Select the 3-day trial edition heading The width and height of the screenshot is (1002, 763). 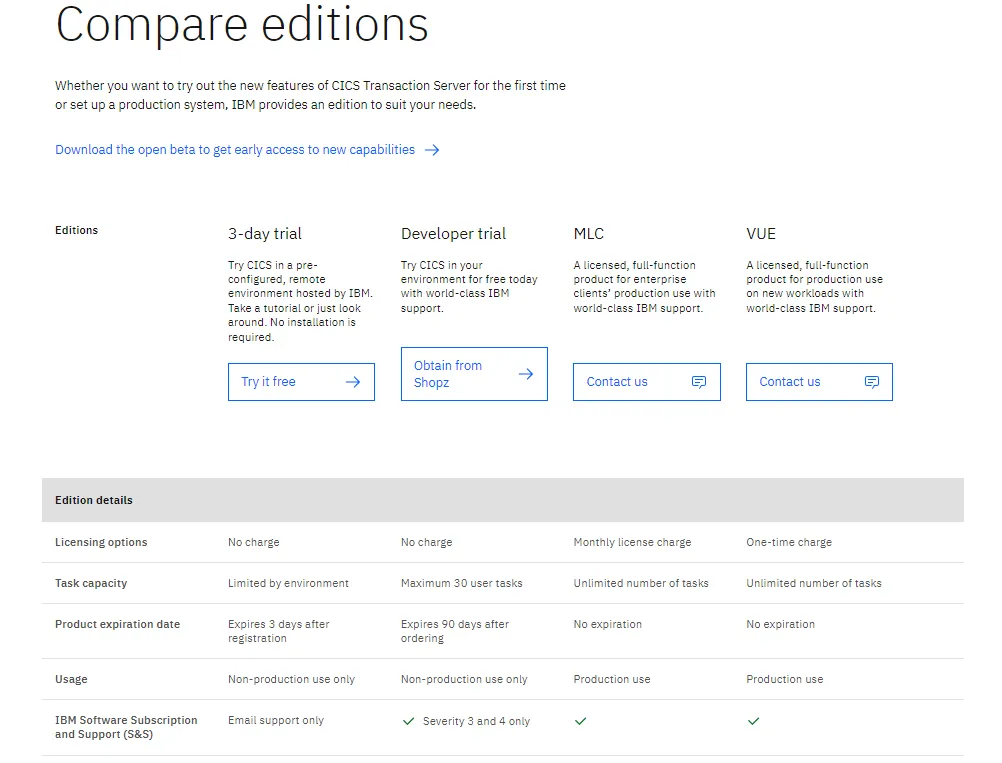point(265,234)
